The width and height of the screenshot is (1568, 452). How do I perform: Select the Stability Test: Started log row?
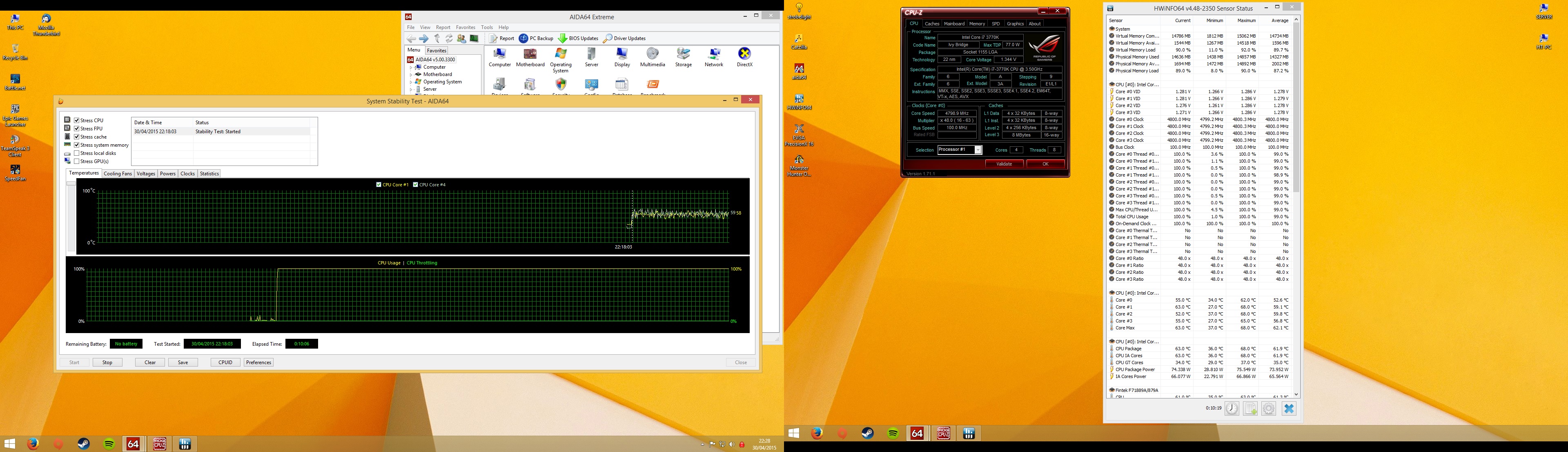(222, 132)
